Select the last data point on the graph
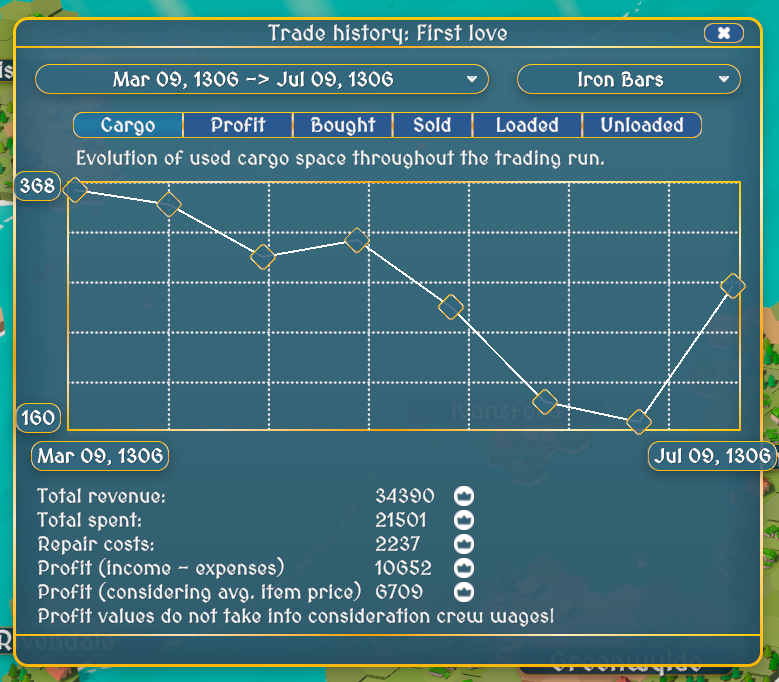Image resolution: width=779 pixels, height=682 pixels. (733, 286)
